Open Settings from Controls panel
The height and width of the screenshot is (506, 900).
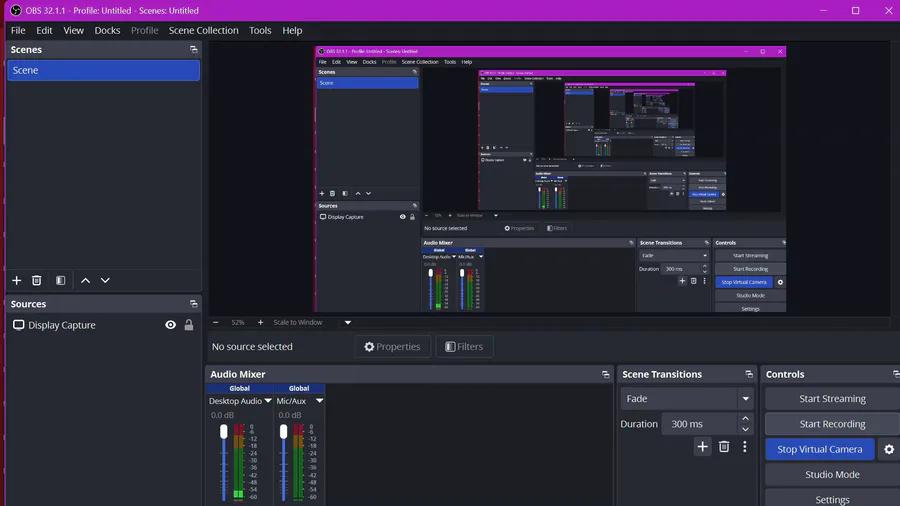(x=832, y=499)
